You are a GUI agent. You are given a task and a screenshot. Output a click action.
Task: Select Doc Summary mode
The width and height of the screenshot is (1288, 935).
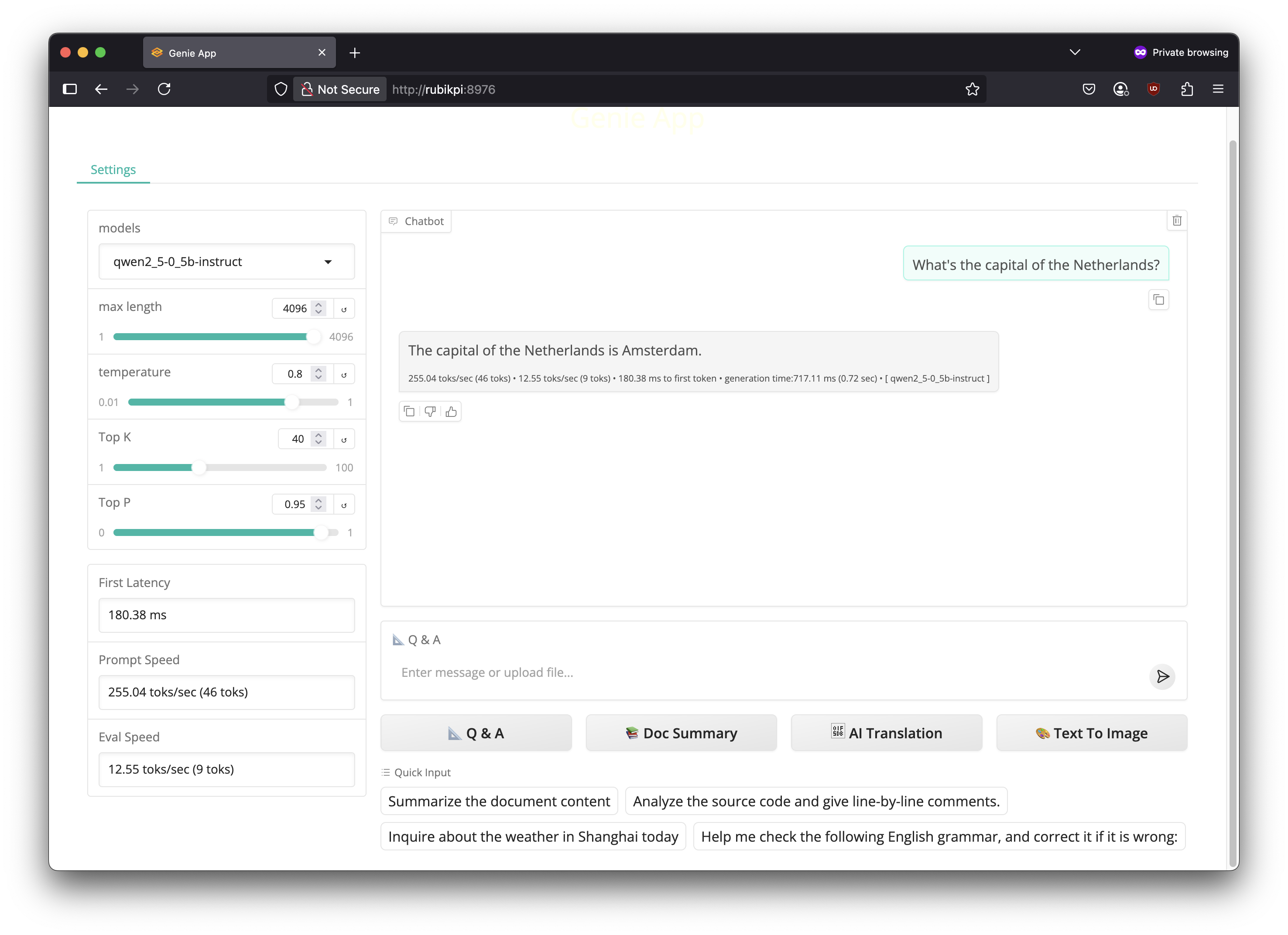[681, 733]
